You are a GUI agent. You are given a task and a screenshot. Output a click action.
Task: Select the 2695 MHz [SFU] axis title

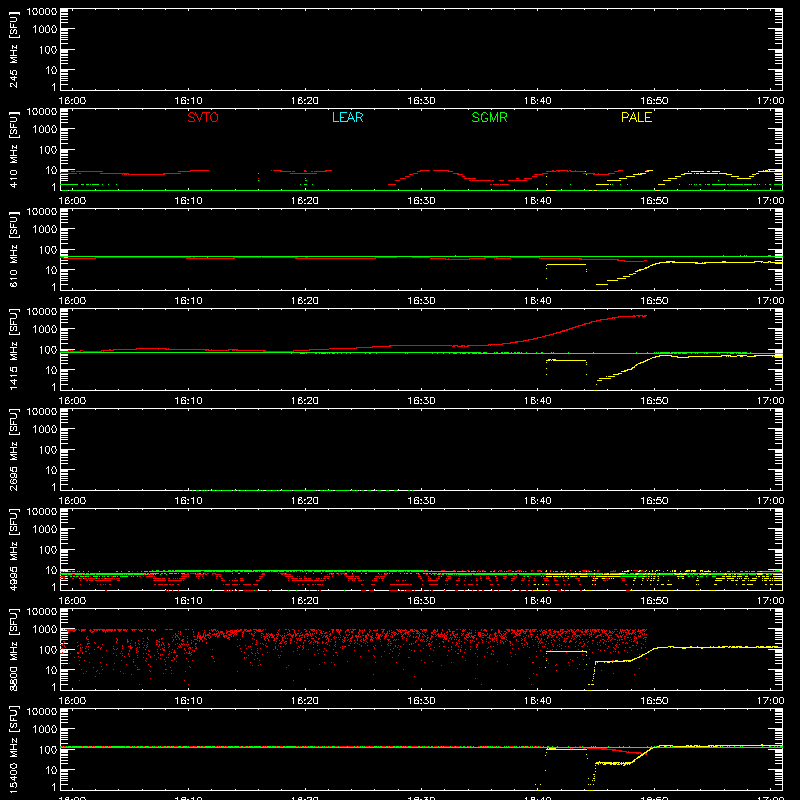[x=13, y=449]
